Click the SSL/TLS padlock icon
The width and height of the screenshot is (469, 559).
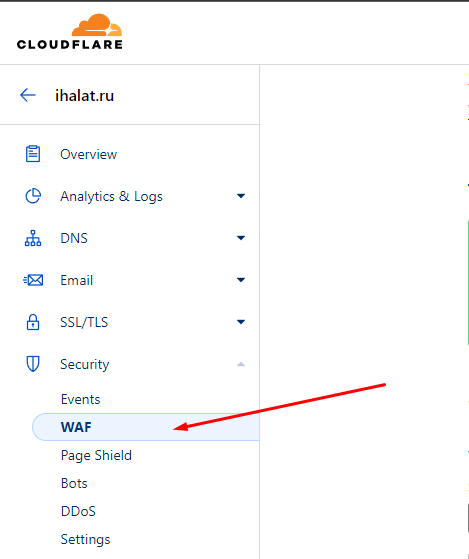coord(33,322)
